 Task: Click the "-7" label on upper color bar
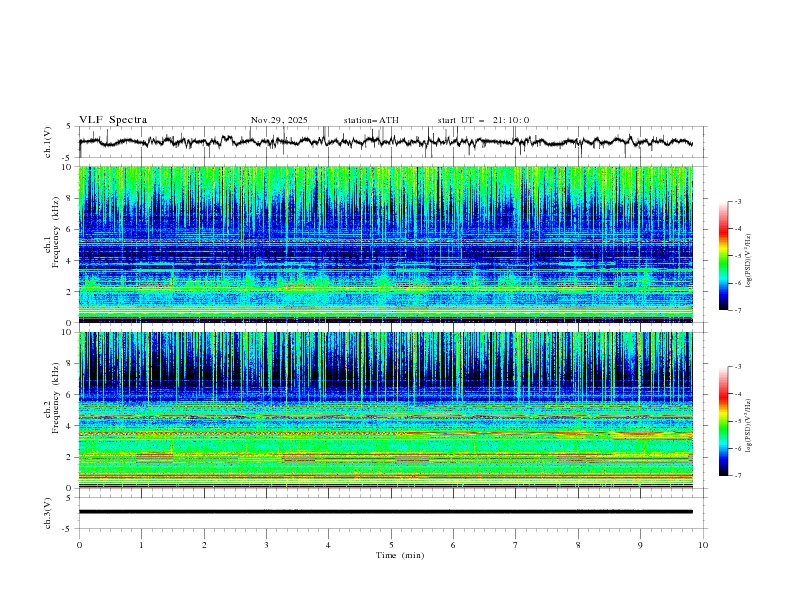pyautogui.click(x=738, y=310)
